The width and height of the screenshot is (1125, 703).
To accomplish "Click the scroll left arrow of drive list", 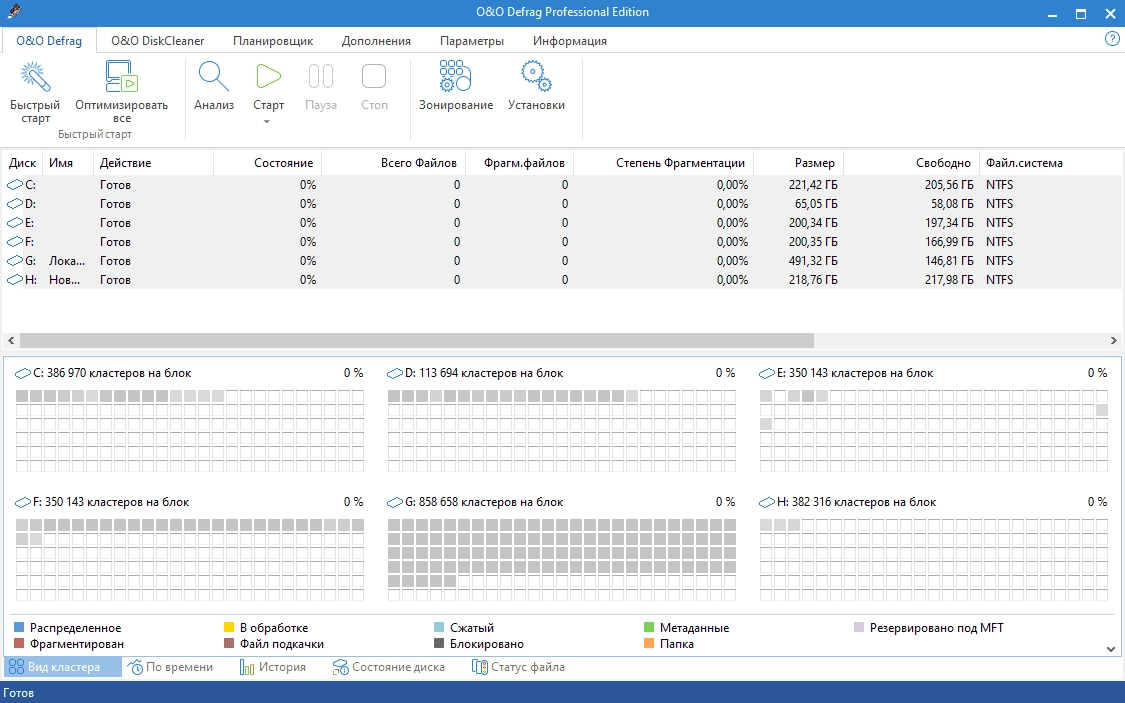I will coord(11,340).
